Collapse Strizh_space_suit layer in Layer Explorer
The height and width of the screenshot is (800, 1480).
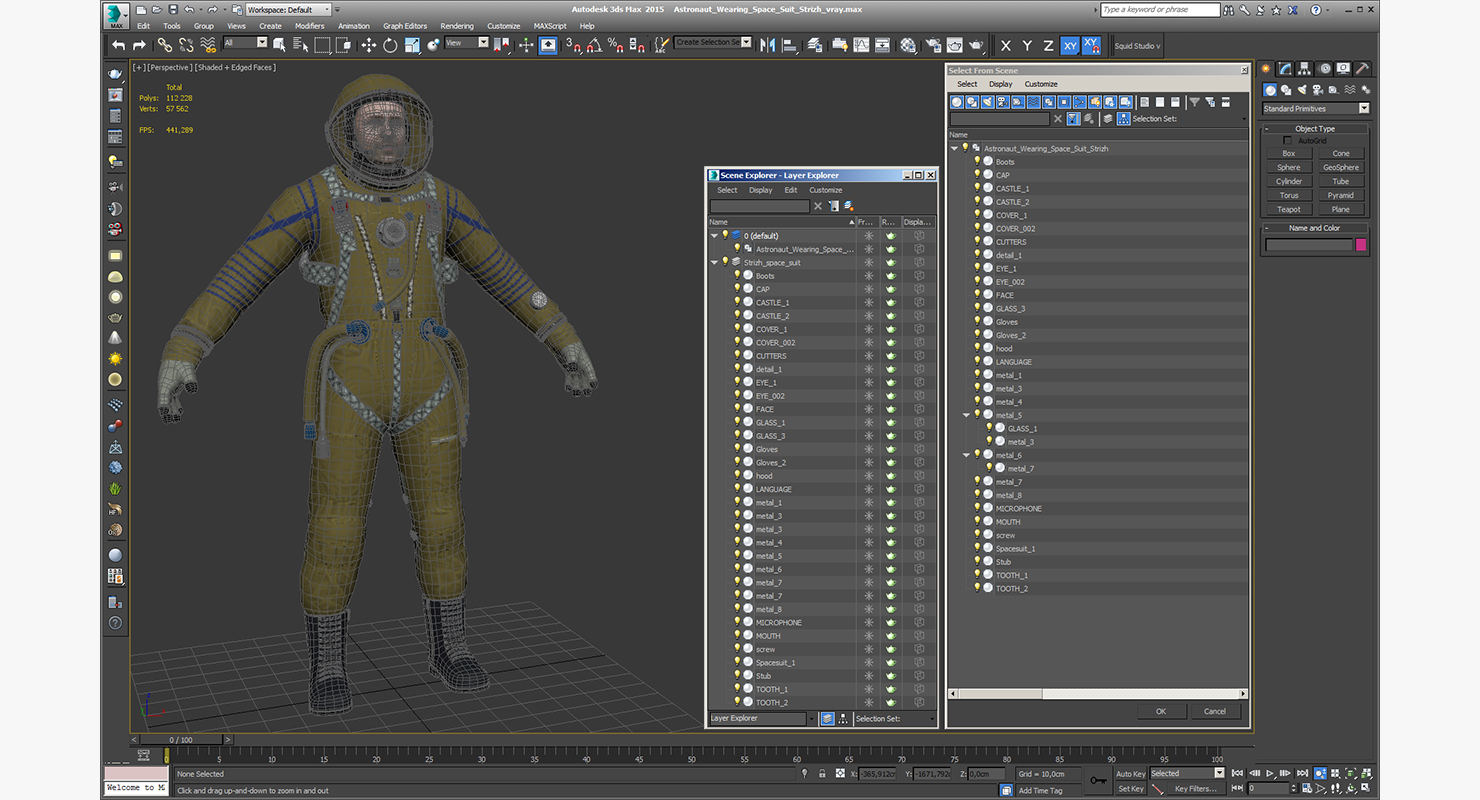pyautogui.click(x=714, y=263)
